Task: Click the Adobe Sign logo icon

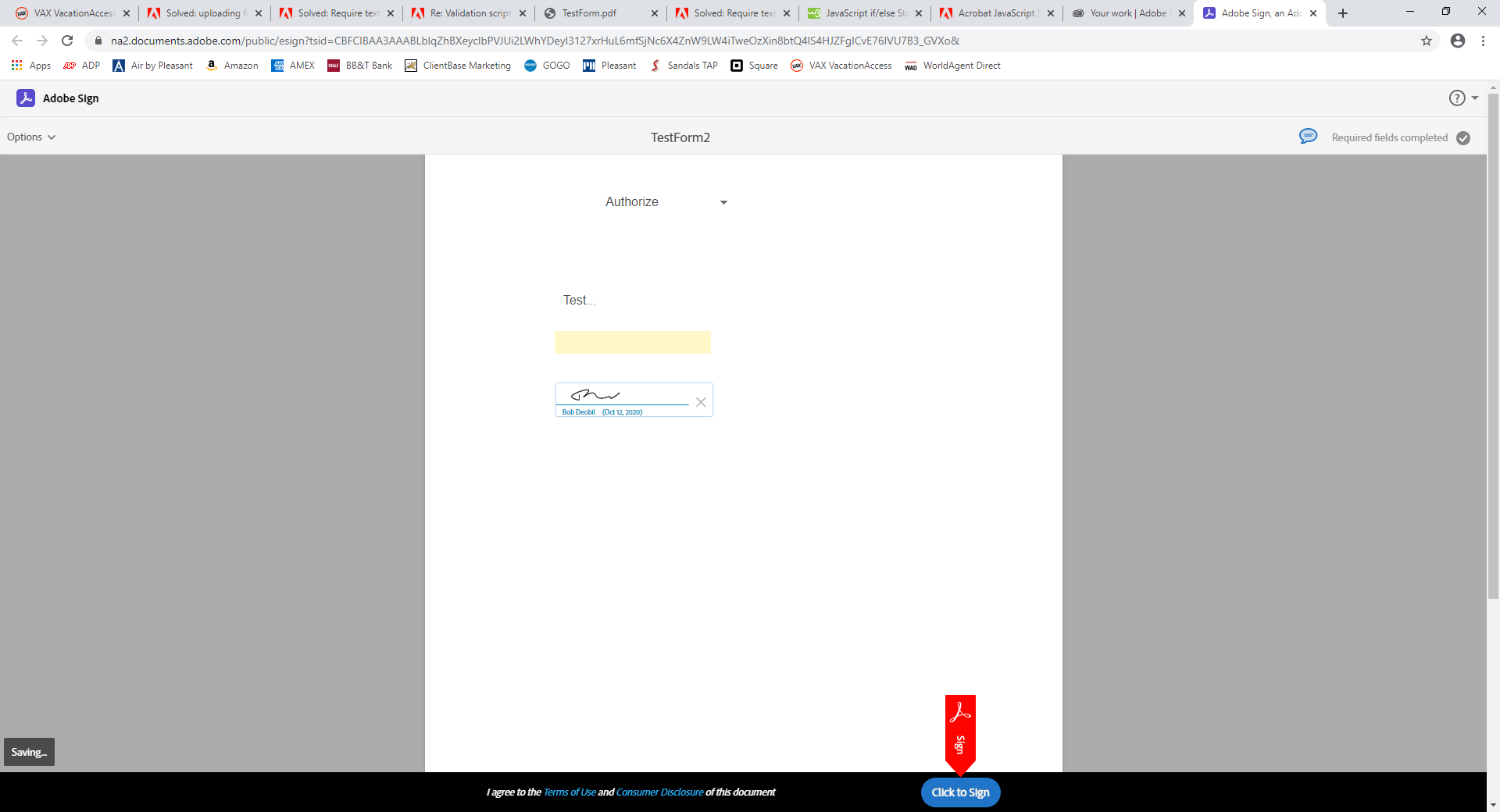Action: [26, 98]
